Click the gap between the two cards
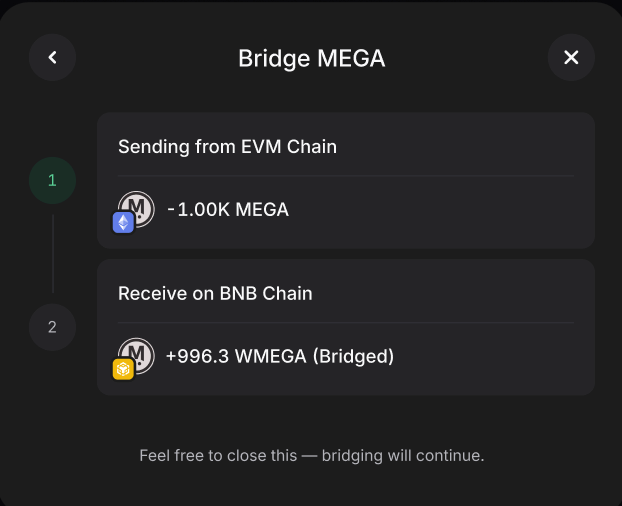Viewport: 622px width, 506px height. click(346, 254)
